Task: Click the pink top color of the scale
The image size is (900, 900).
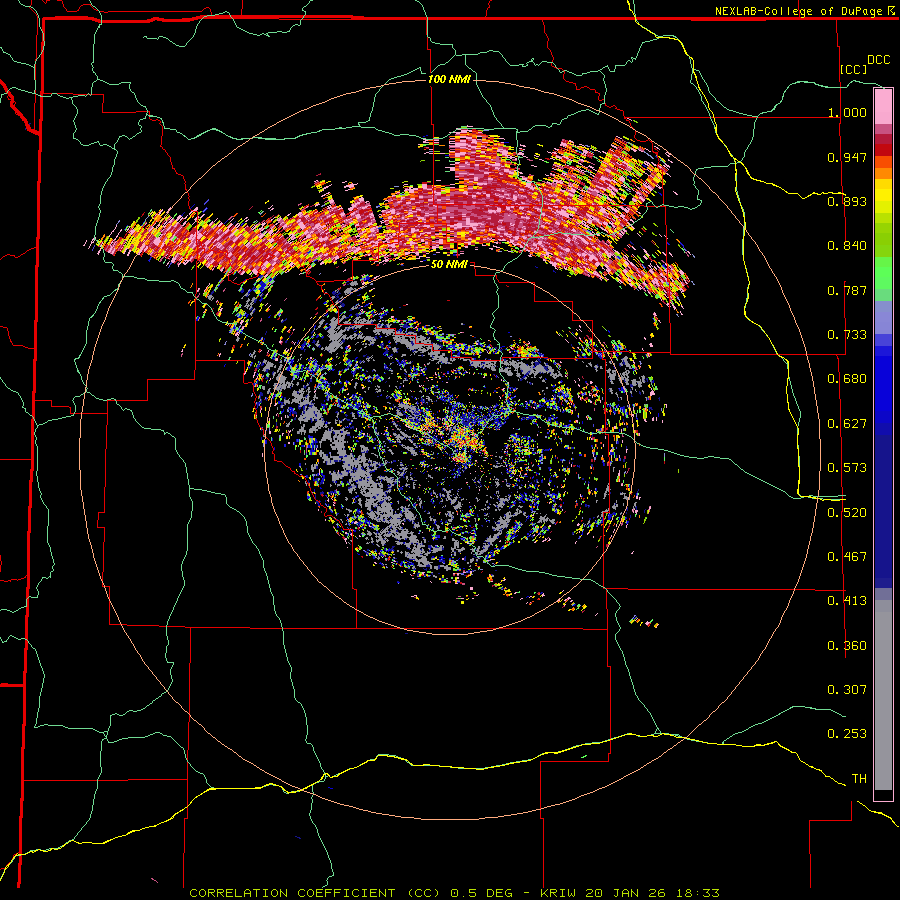Action: [x=883, y=106]
